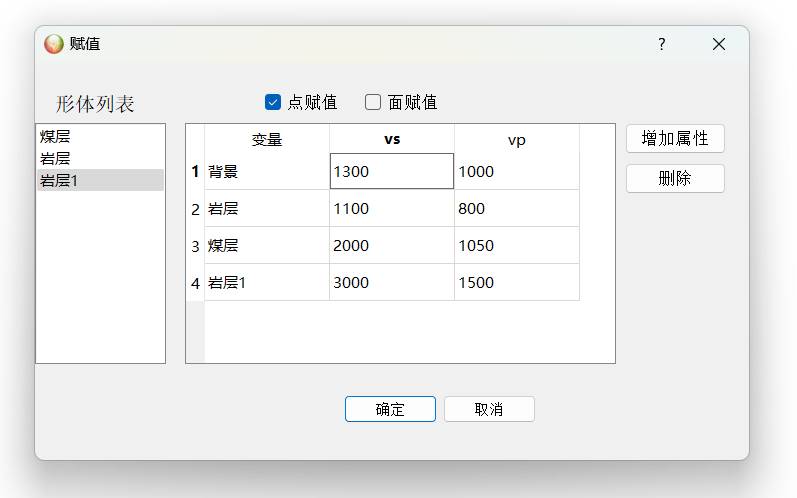The width and height of the screenshot is (797, 498).
Task: Cancel the dialog with 取消
Action: tap(489, 409)
